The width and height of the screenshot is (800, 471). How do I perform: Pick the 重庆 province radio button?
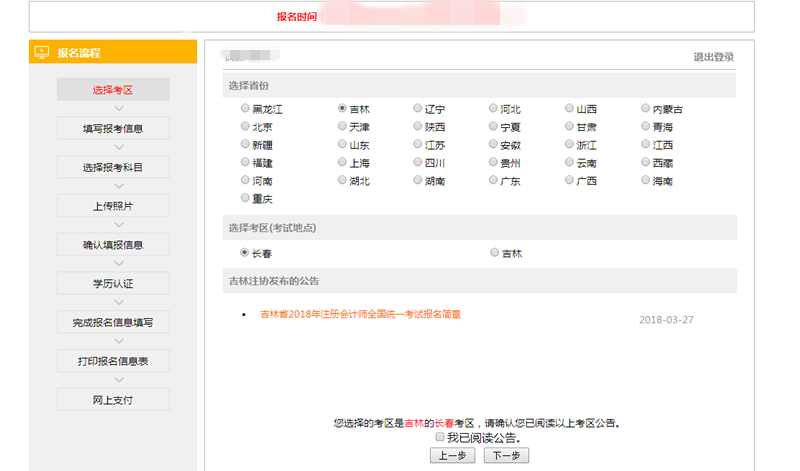click(245, 199)
